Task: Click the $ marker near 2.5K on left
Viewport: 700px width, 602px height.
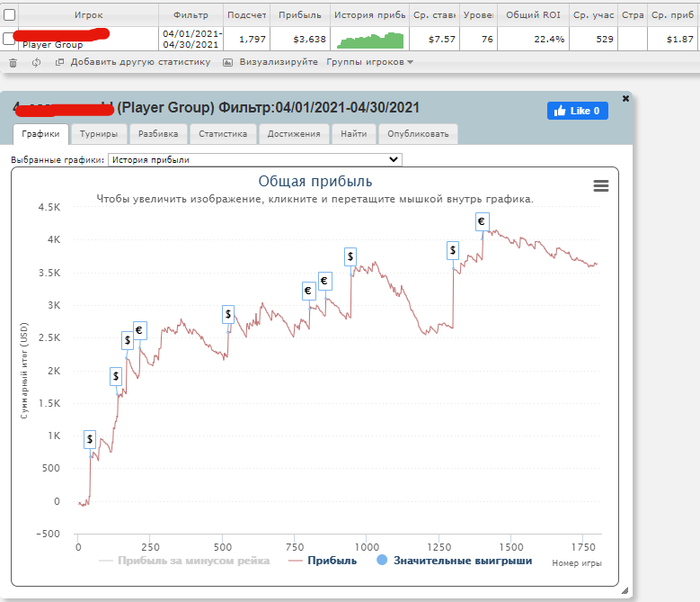Action: click(x=127, y=341)
